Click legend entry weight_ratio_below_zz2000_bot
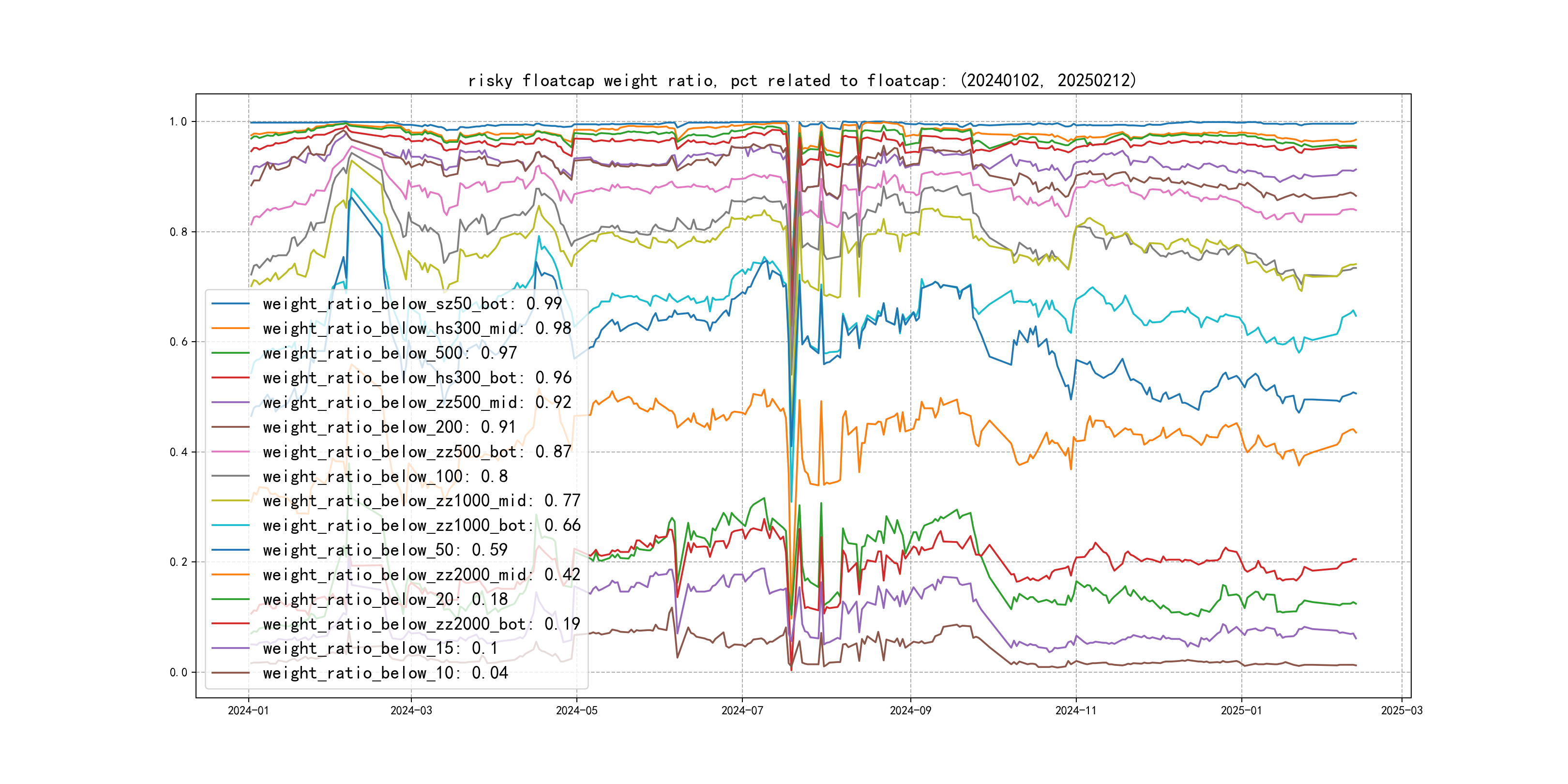Viewport: 1568px width, 784px height. coord(421,624)
